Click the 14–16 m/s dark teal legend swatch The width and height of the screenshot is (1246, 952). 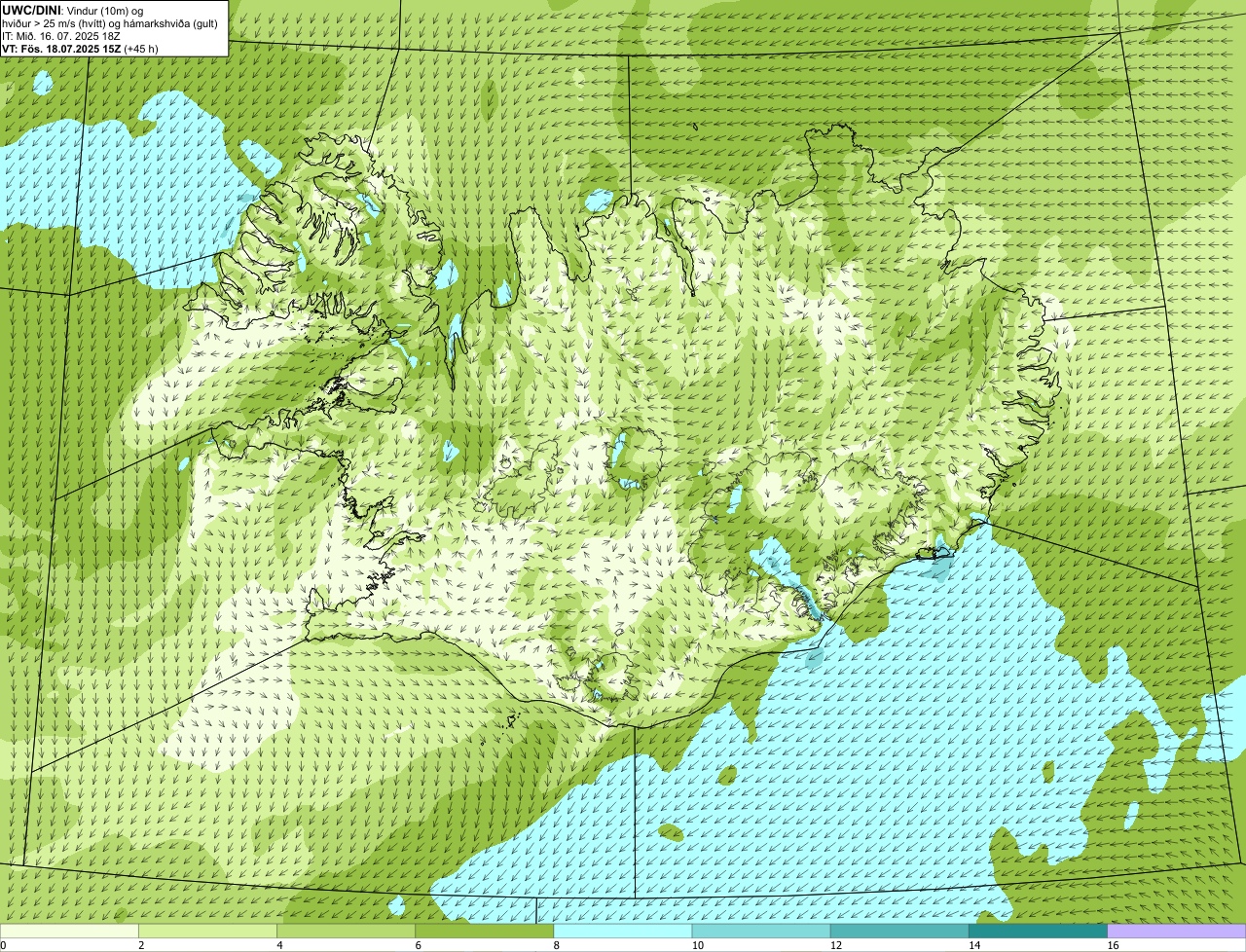(x=1038, y=932)
